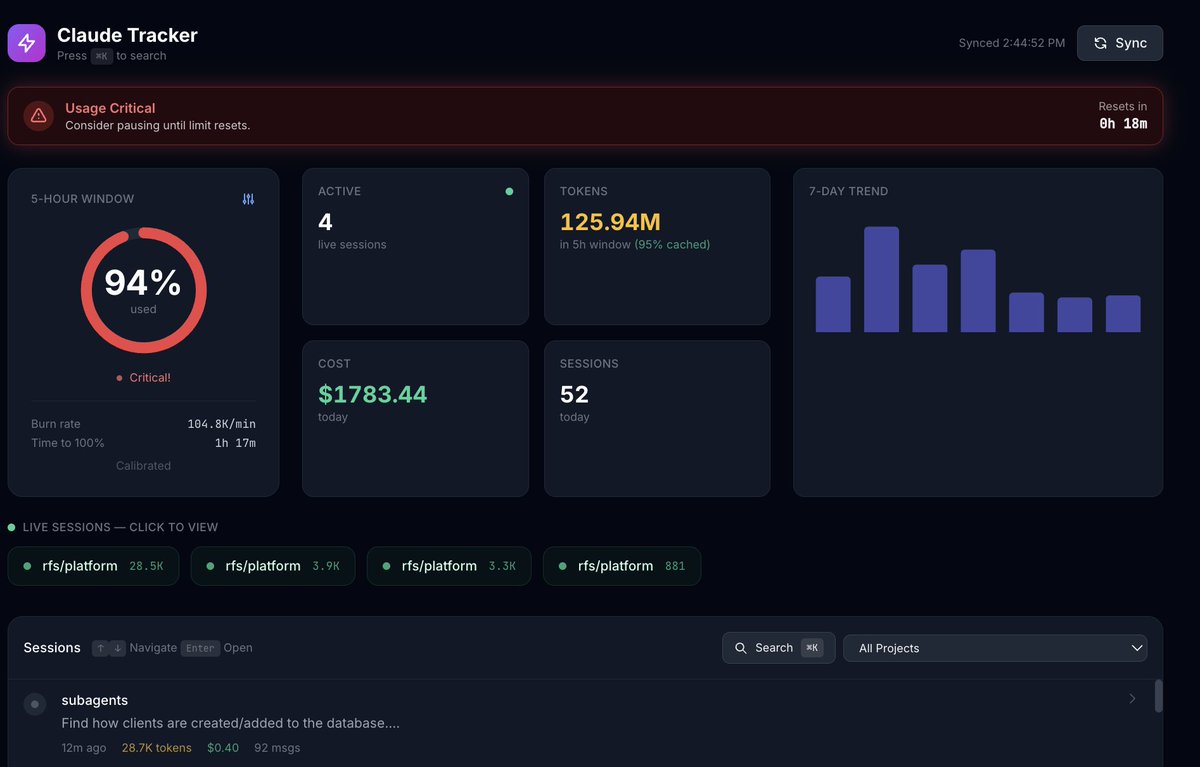
Task: Click the 52 sessions today value
Action: coord(574,394)
